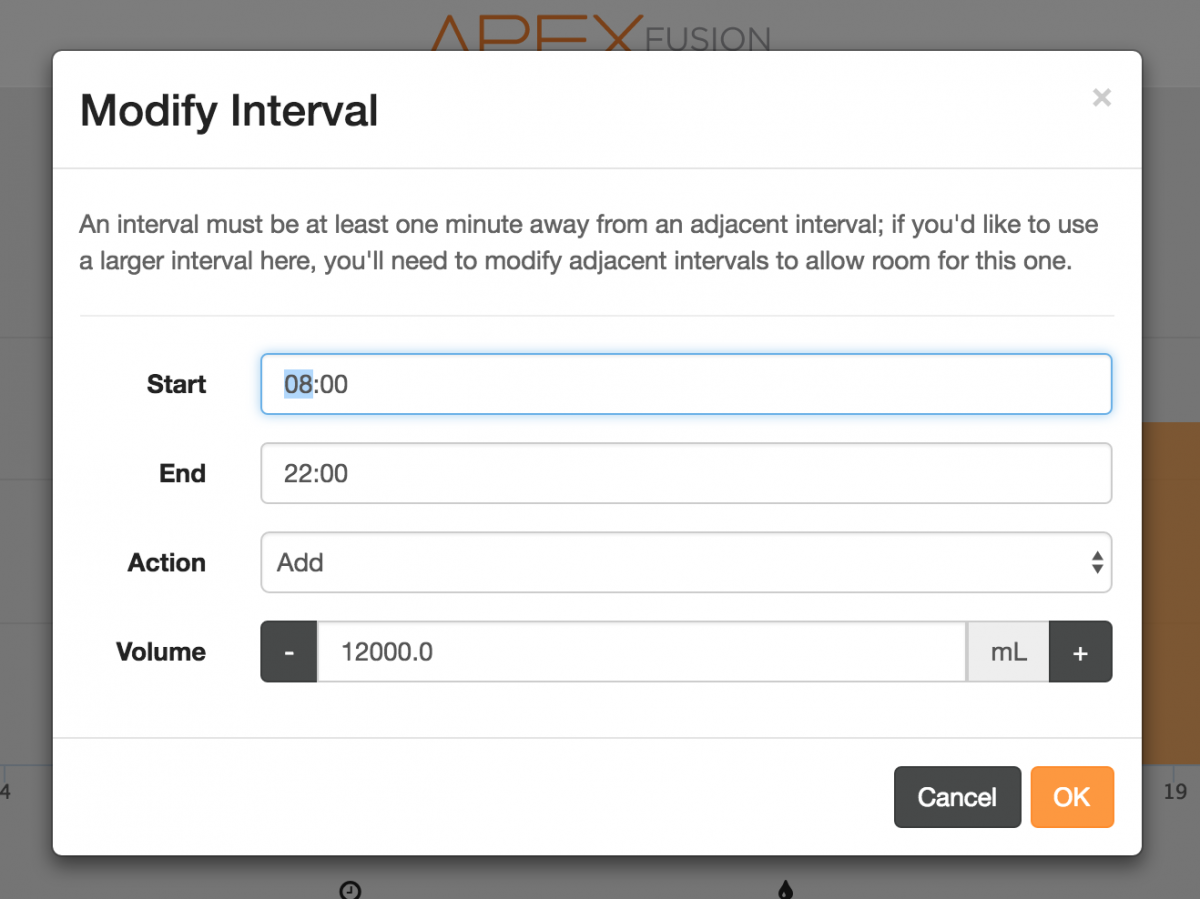1200x899 pixels.
Task: Click into the End time field 22:00
Action: coord(686,473)
